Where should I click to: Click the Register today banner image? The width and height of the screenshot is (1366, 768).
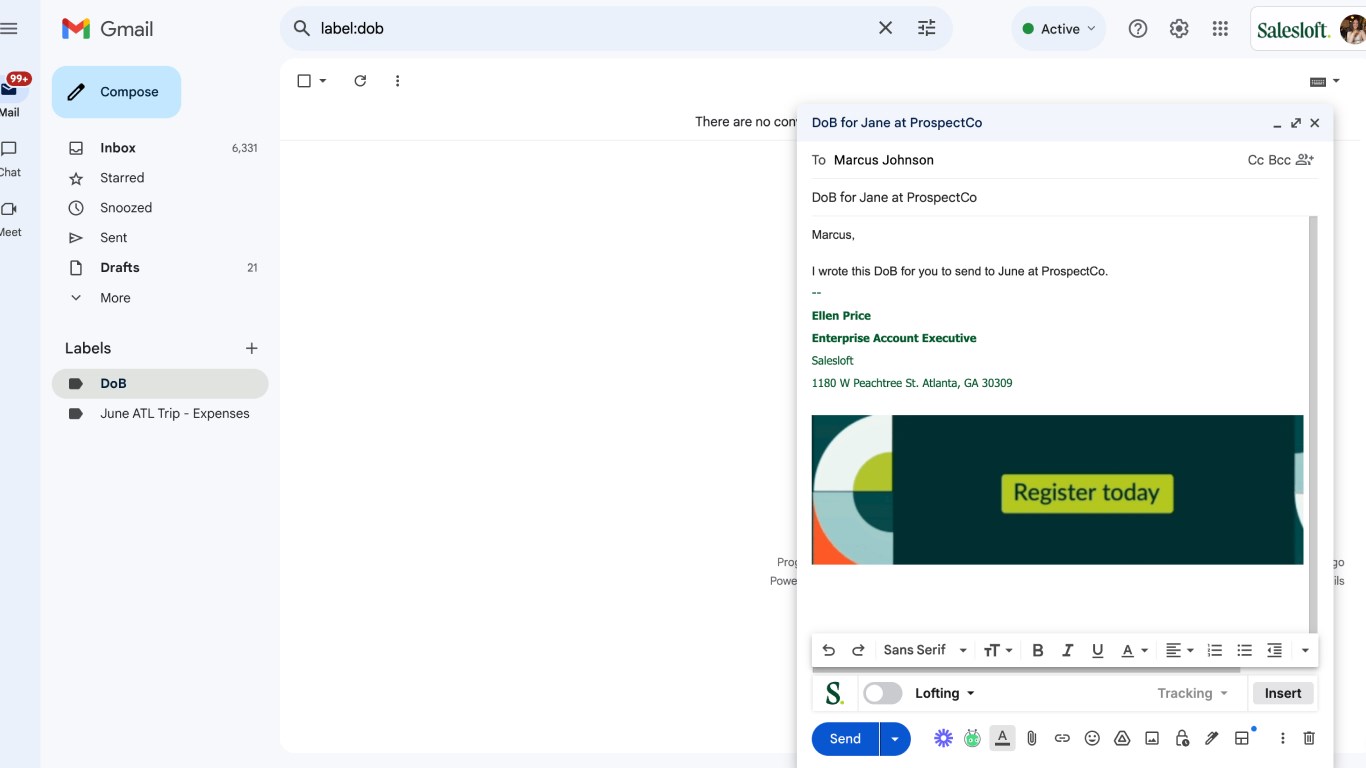[x=1058, y=490]
